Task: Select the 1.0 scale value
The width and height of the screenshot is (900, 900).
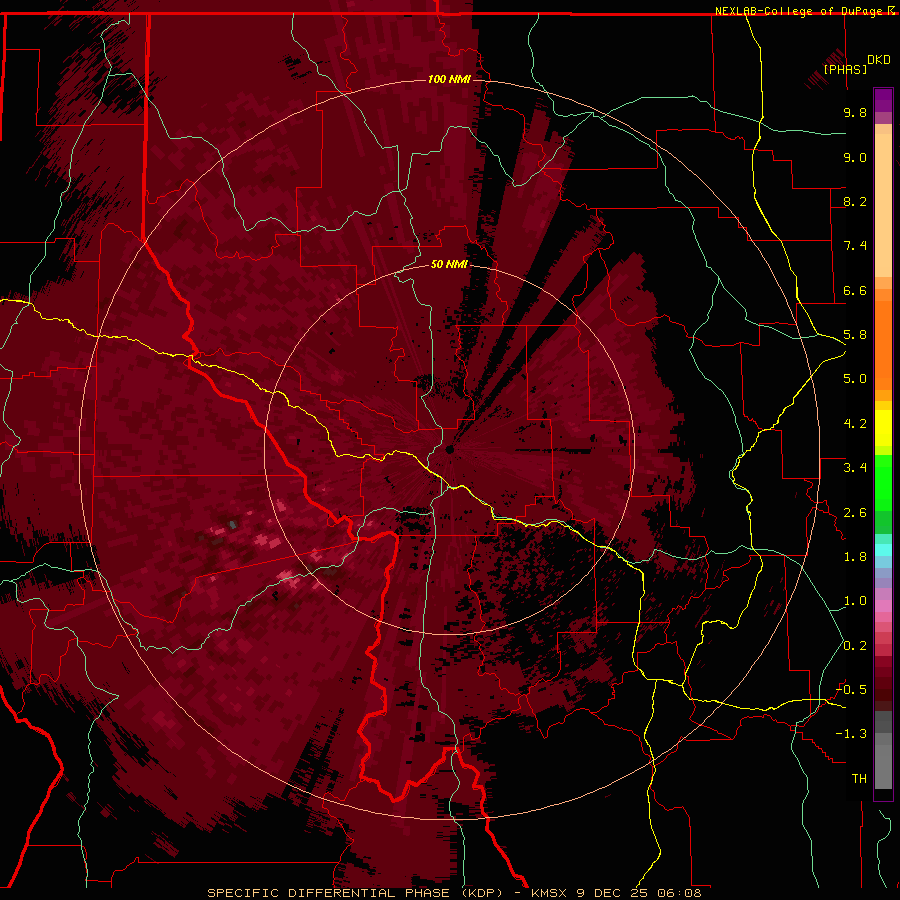Action: pos(855,601)
